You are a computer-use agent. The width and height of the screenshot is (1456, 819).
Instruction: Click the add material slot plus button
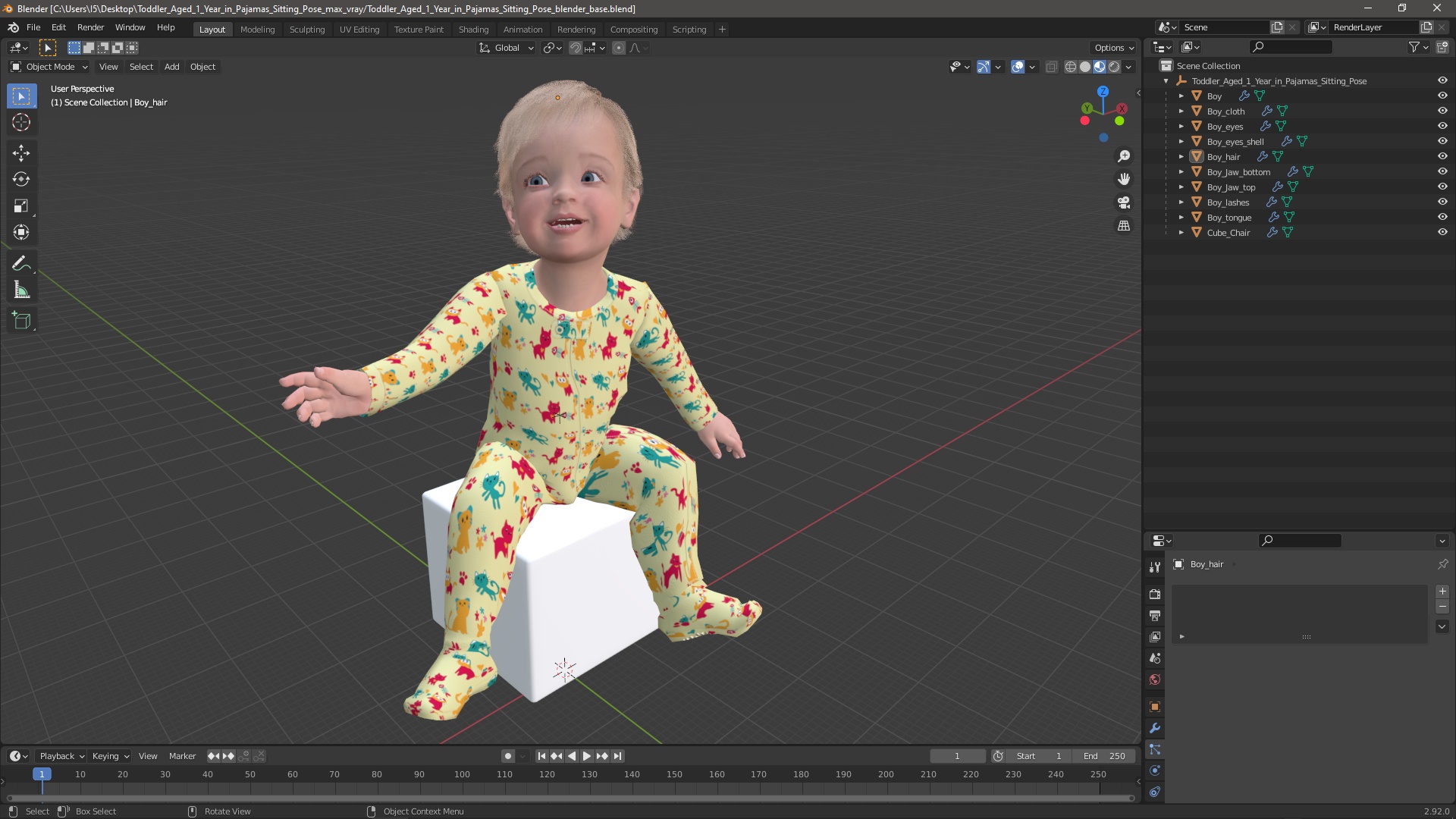tap(1442, 591)
